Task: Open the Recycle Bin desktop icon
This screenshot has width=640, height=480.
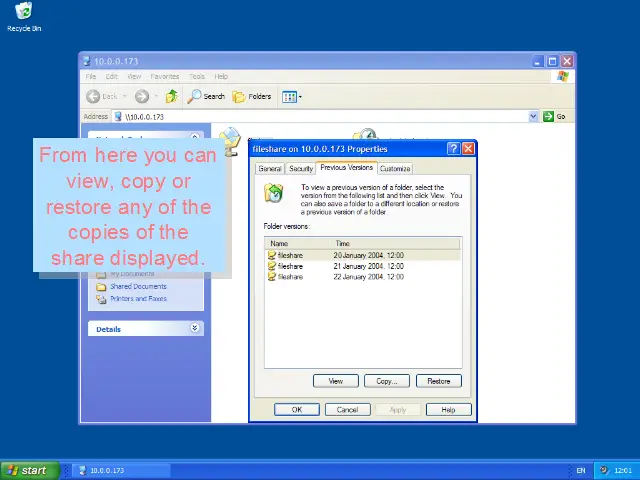Action: (24, 17)
